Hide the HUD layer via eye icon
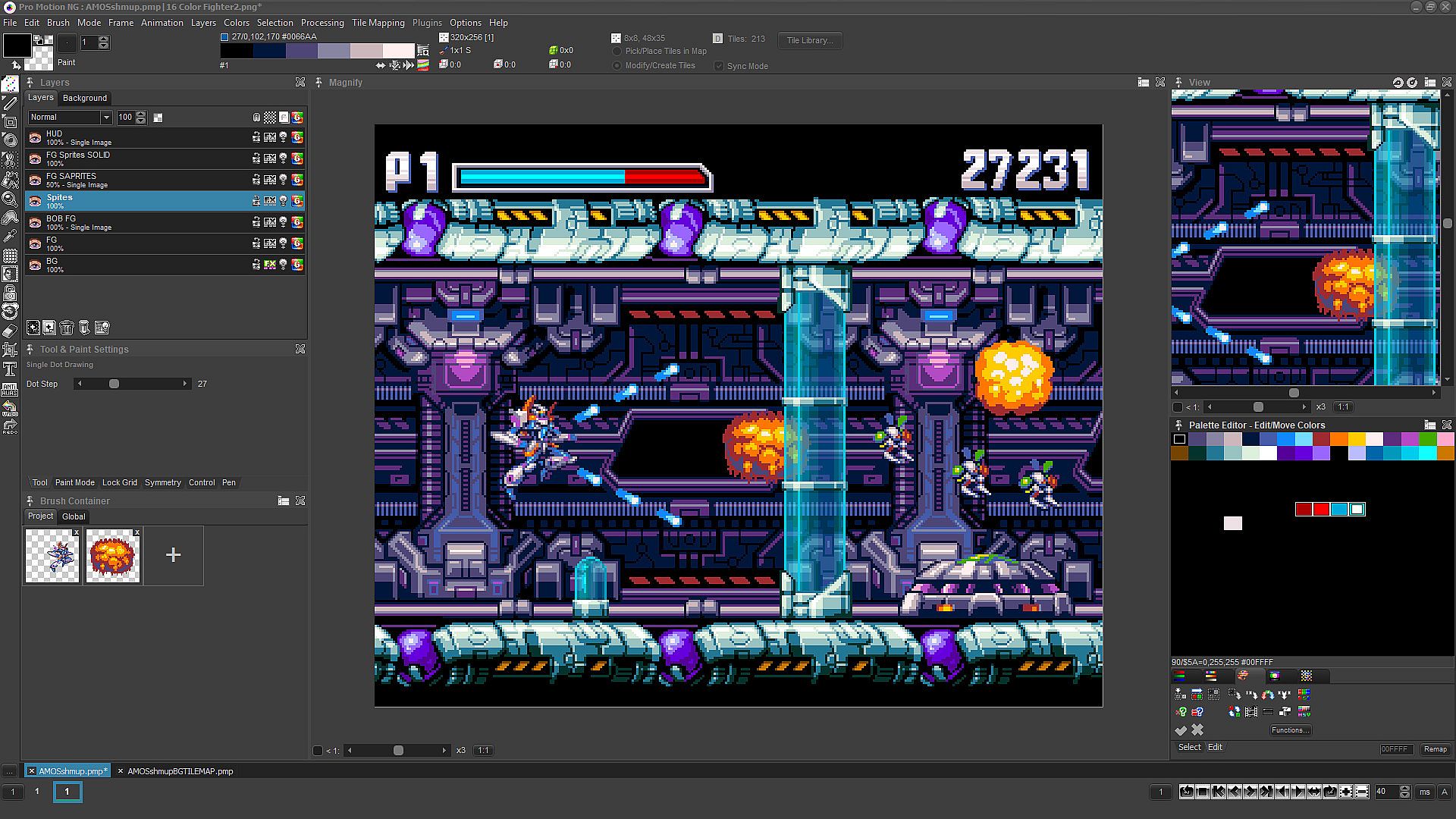This screenshot has height=819, width=1456. pyautogui.click(x=35, y=137)
